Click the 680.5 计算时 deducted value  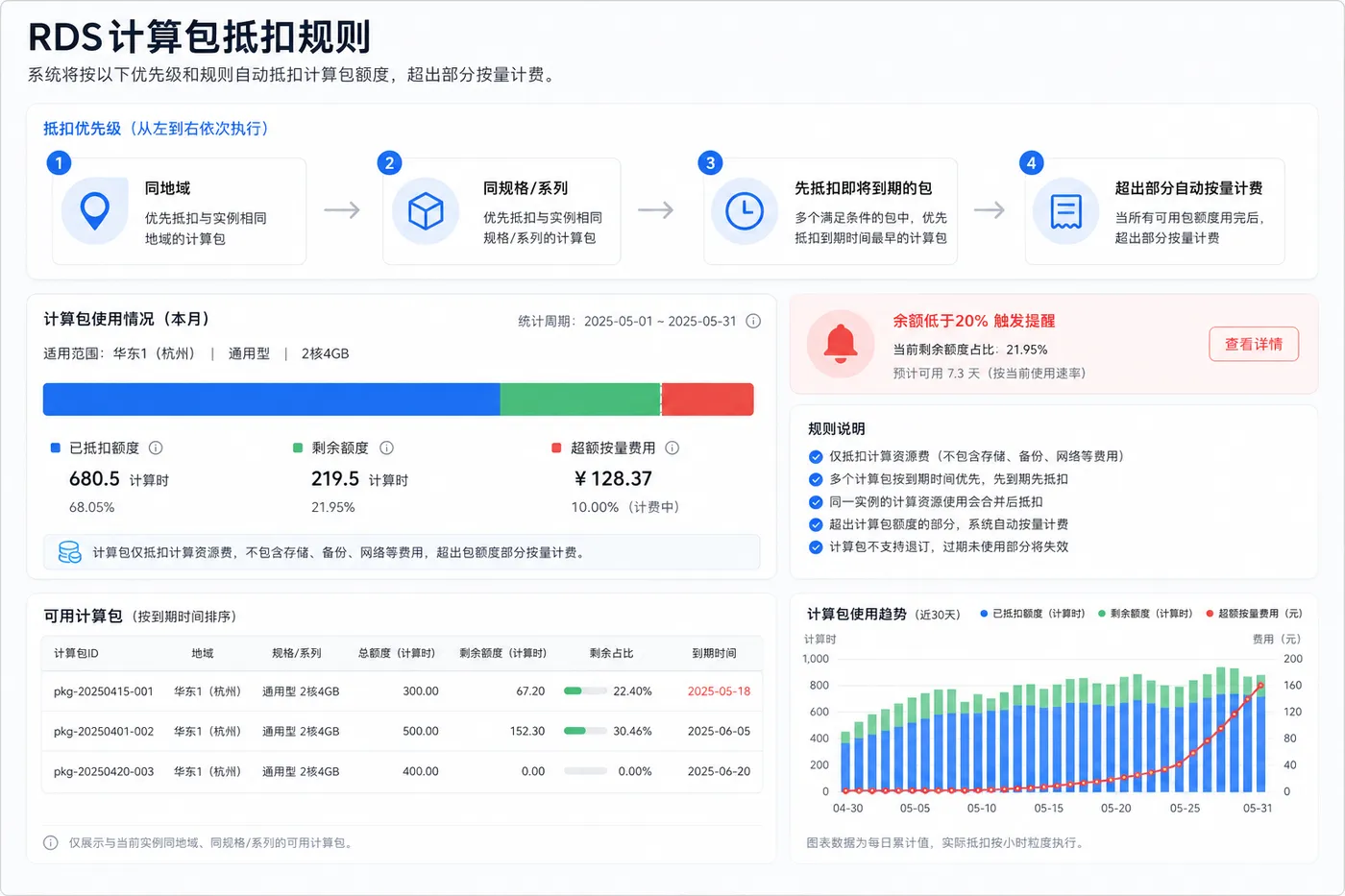click(x=119, y=479)
